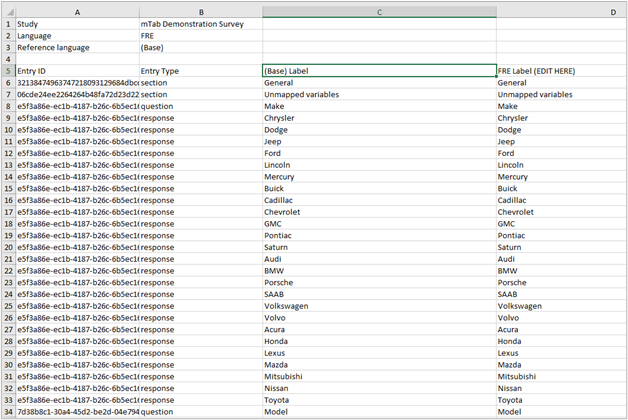Screen dimensions: 628x420
Task: Select column A header
Action: pyautogui.click(x=77, y=12)
